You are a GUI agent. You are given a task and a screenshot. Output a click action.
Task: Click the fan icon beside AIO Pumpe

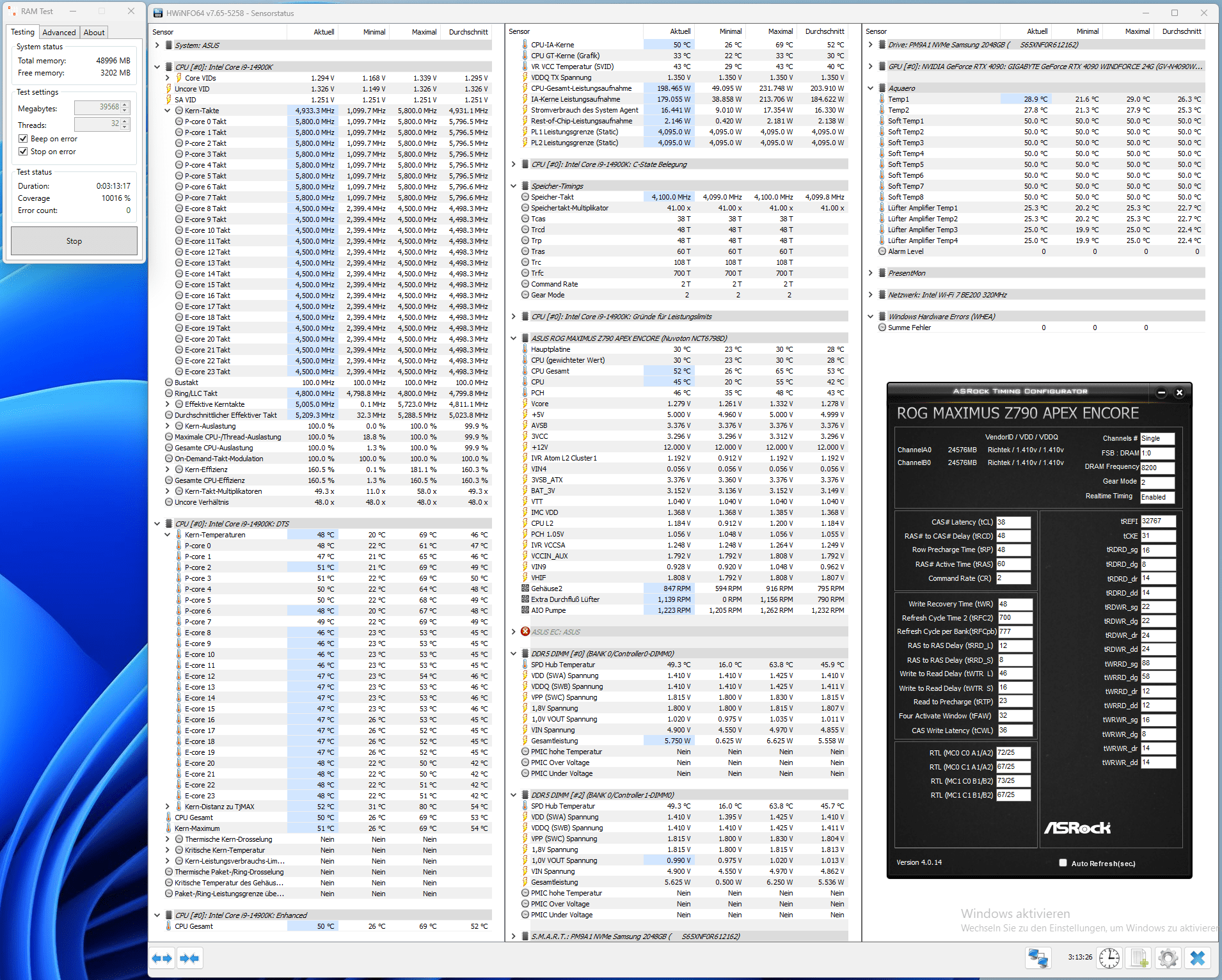click(x=525, y=610)
